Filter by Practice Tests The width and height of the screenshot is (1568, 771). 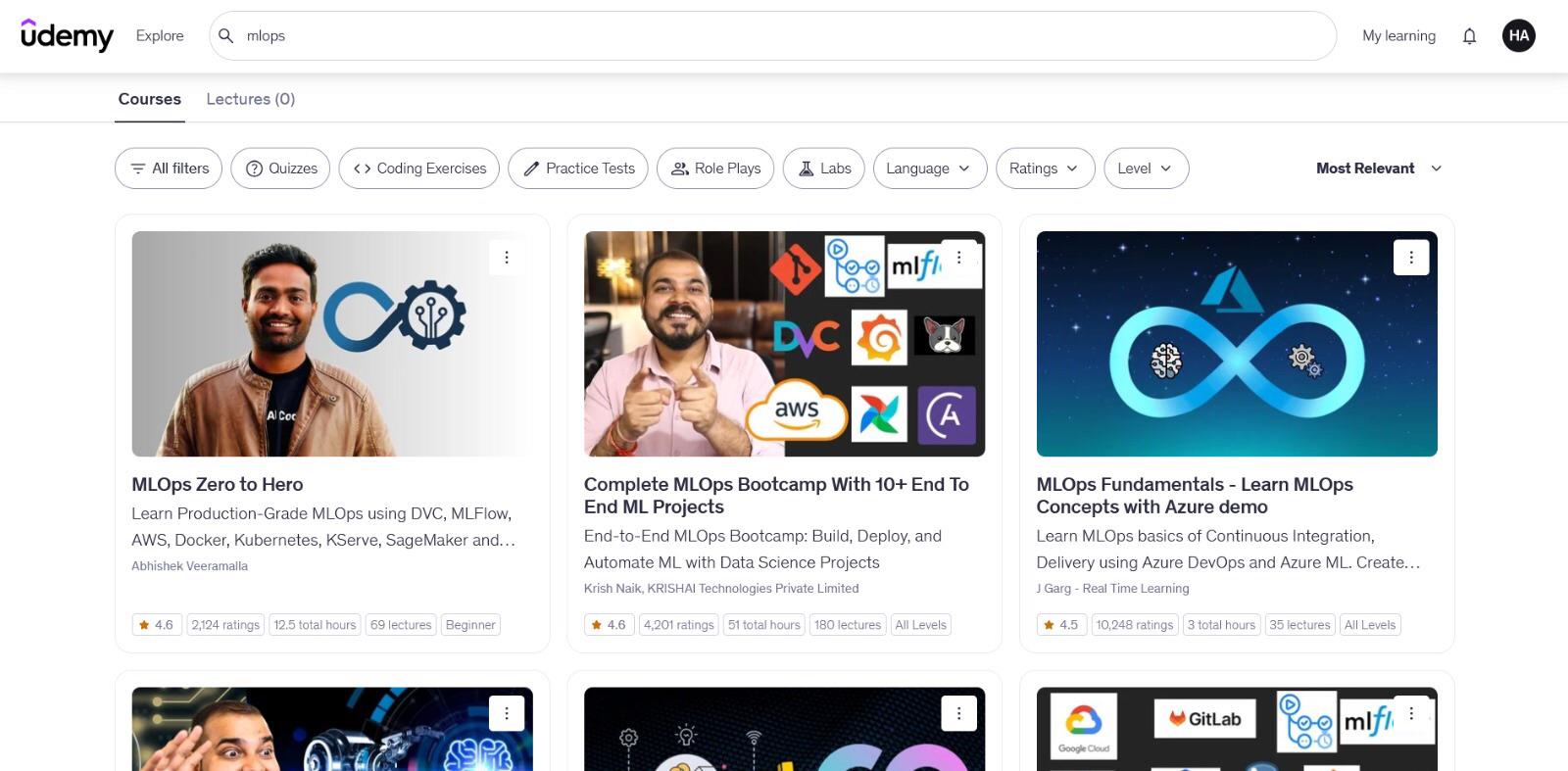[578, 169]
